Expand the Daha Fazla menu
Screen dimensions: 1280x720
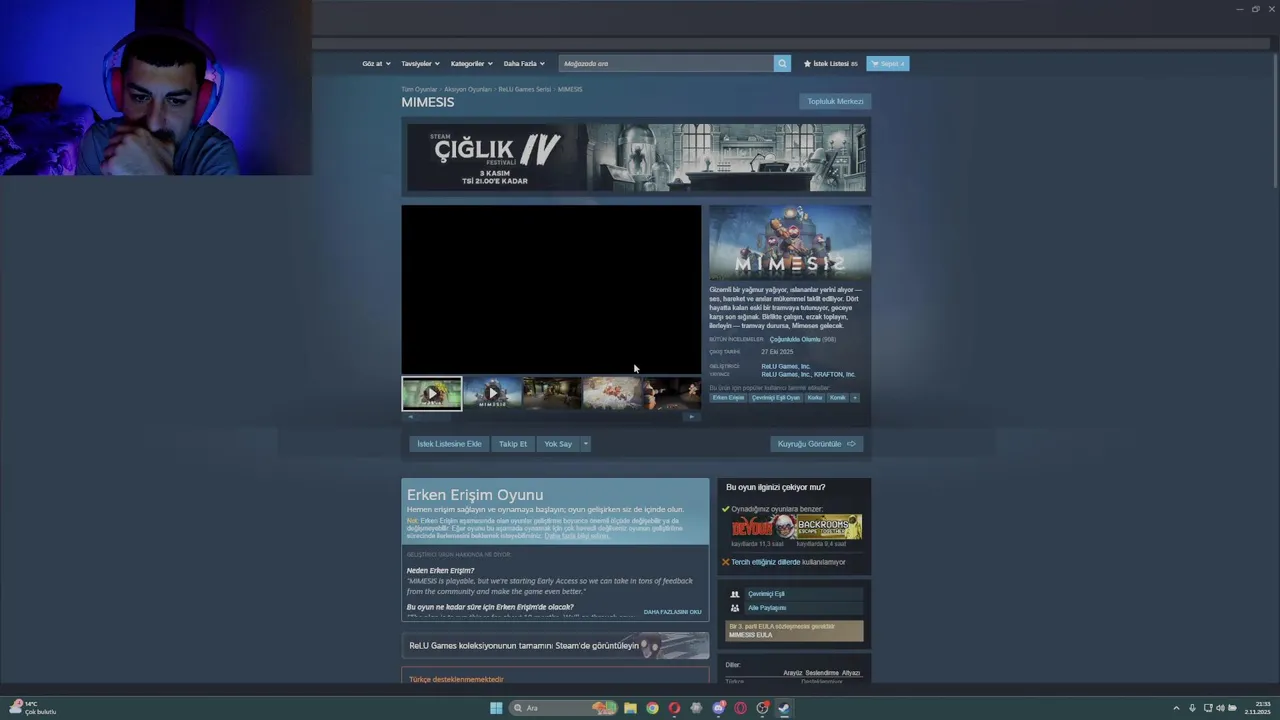(524, 63)
